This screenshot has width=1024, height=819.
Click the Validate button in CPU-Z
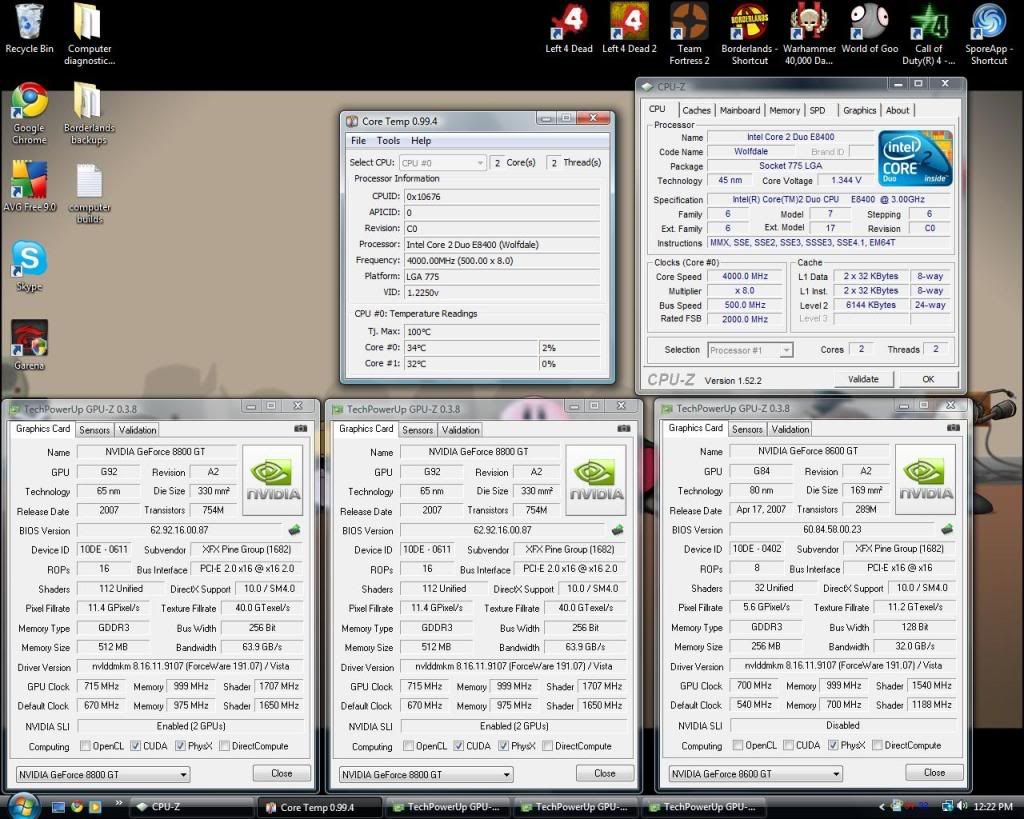coord(863,379)
